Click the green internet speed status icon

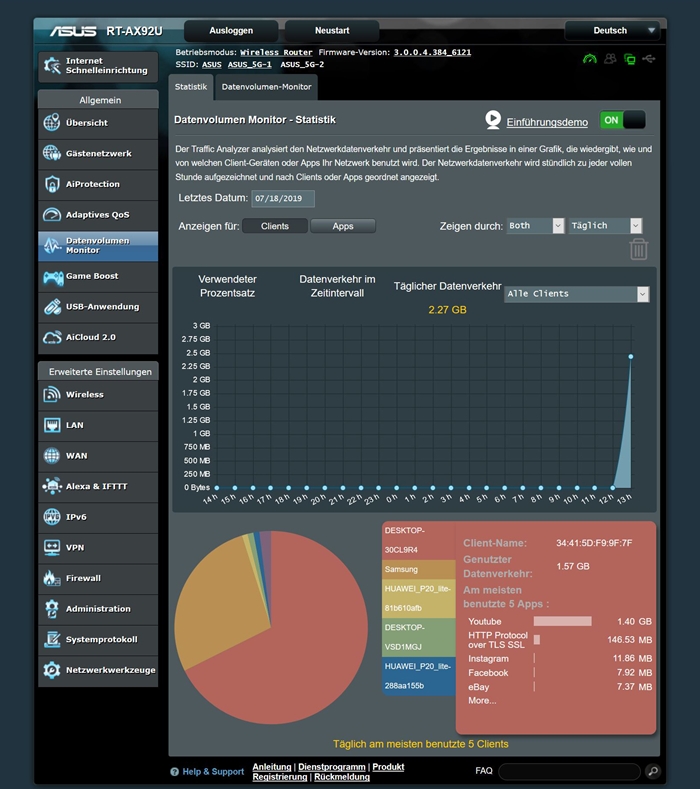pos(589,59)
